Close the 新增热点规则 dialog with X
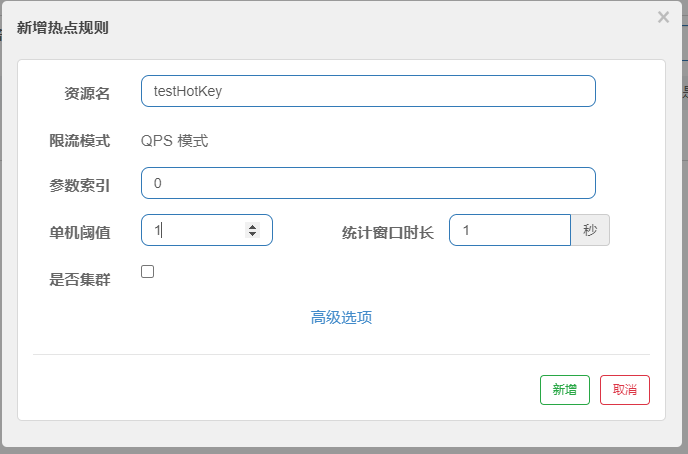The width and height of the screenshot is (688, 454). [663, 17]
